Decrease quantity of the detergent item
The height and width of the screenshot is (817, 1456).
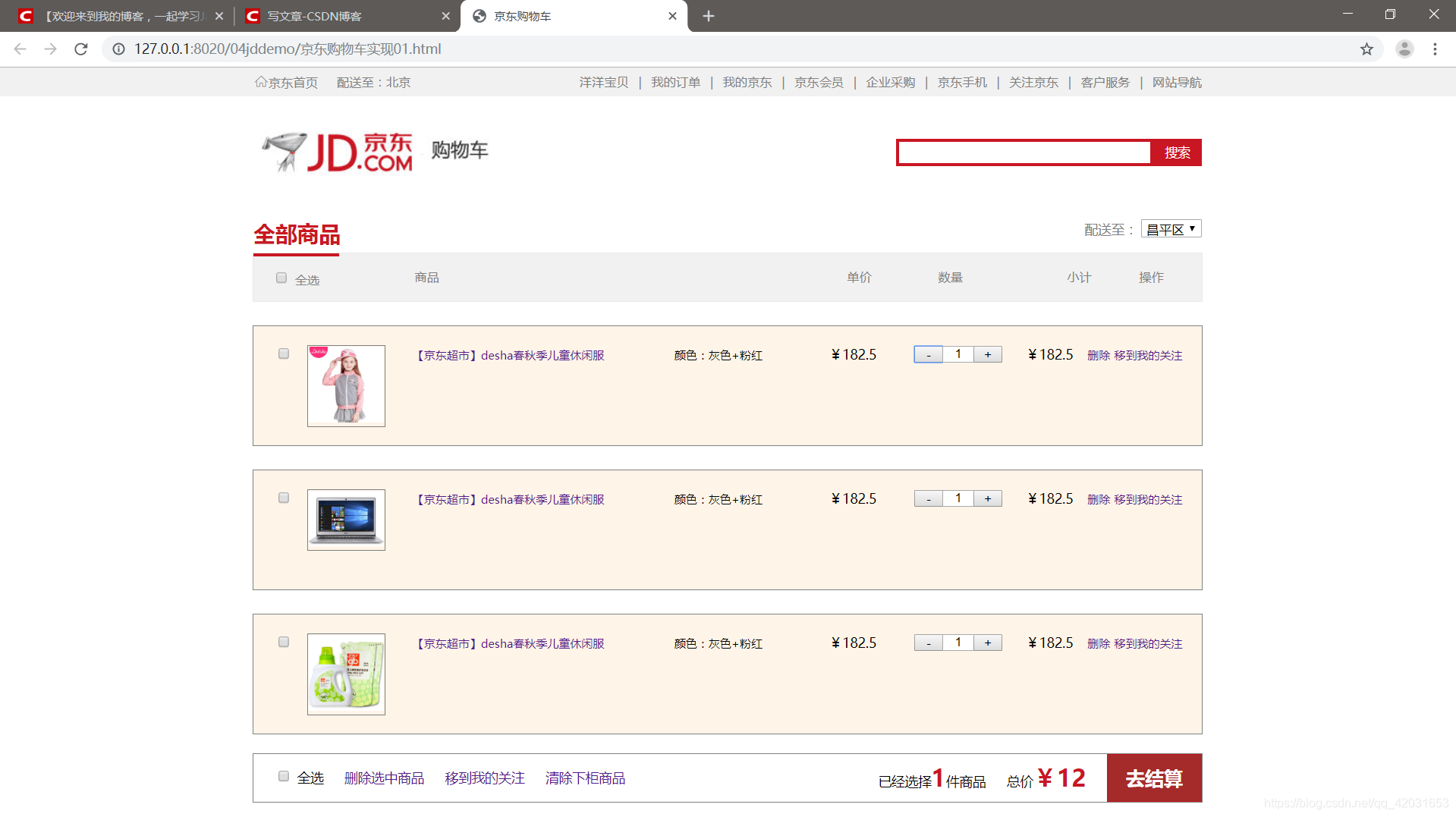pyautogui.click(x=928, y=643)
